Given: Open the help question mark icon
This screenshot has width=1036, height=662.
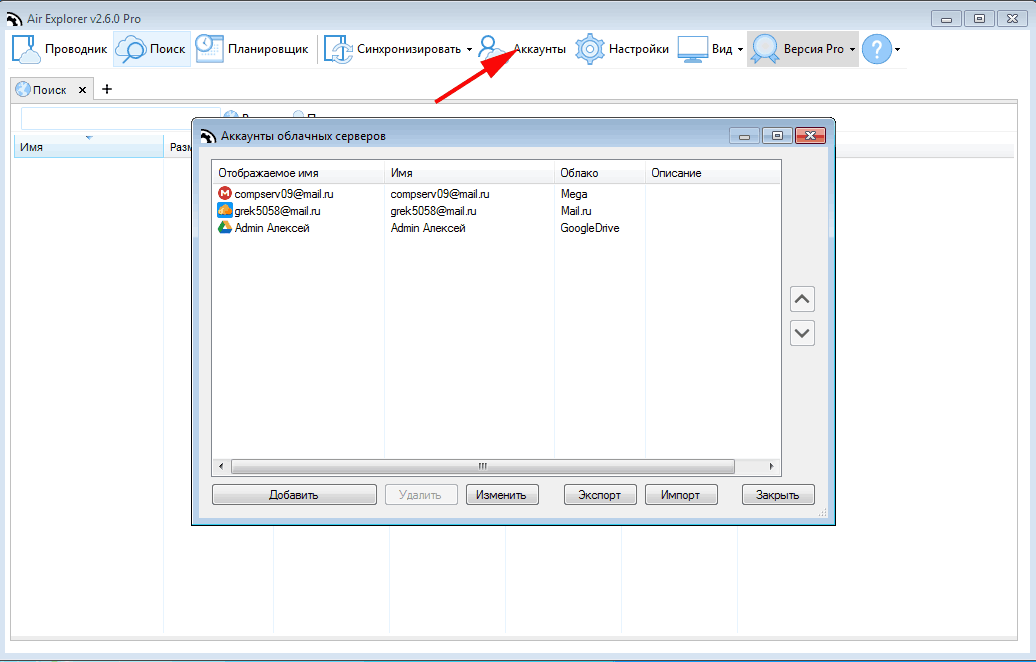Looking at the screenshot, I should click(x=877, y=49).
